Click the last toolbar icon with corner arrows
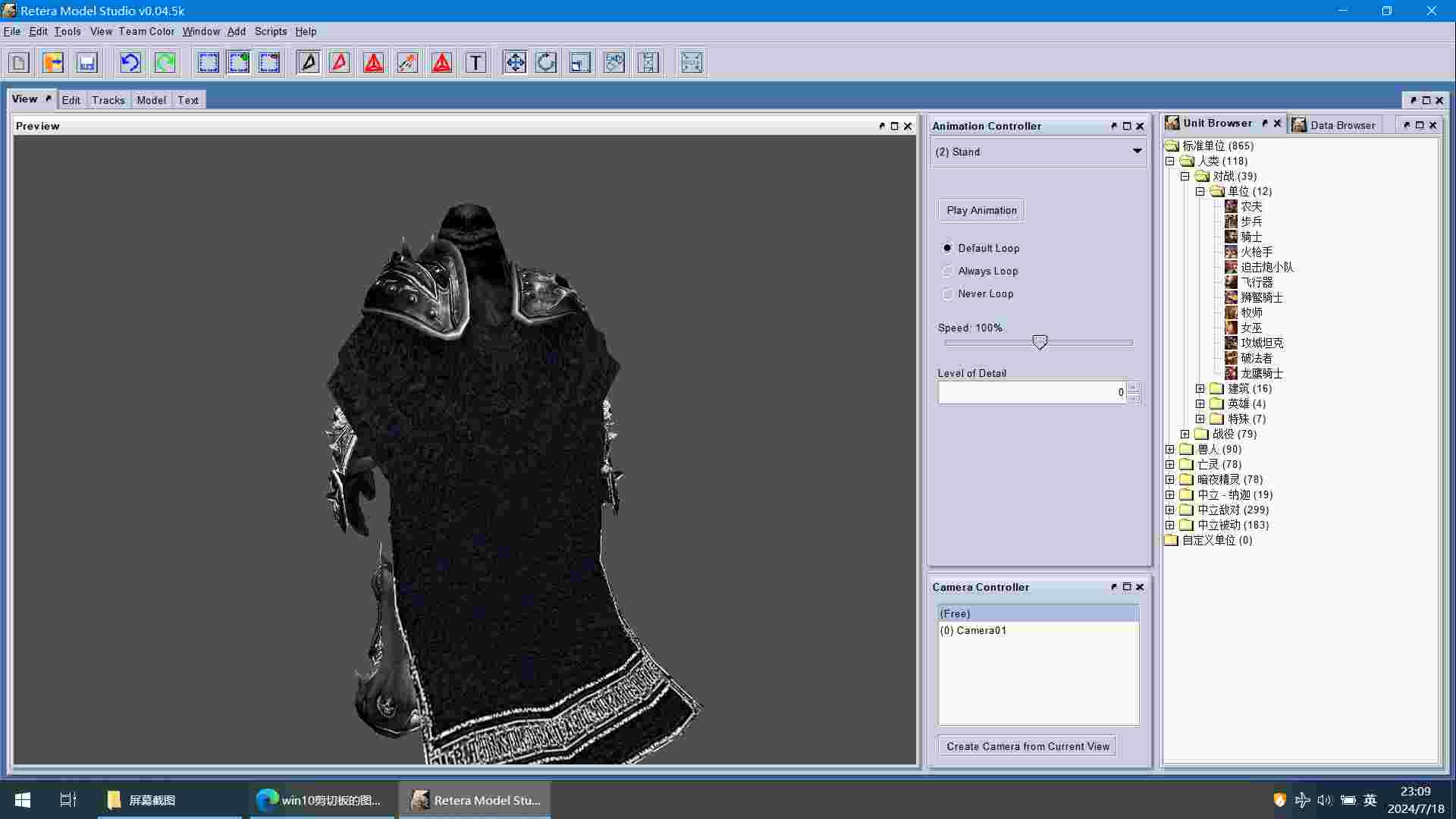Screen dimensions: 1456x819 pos(692,62)
